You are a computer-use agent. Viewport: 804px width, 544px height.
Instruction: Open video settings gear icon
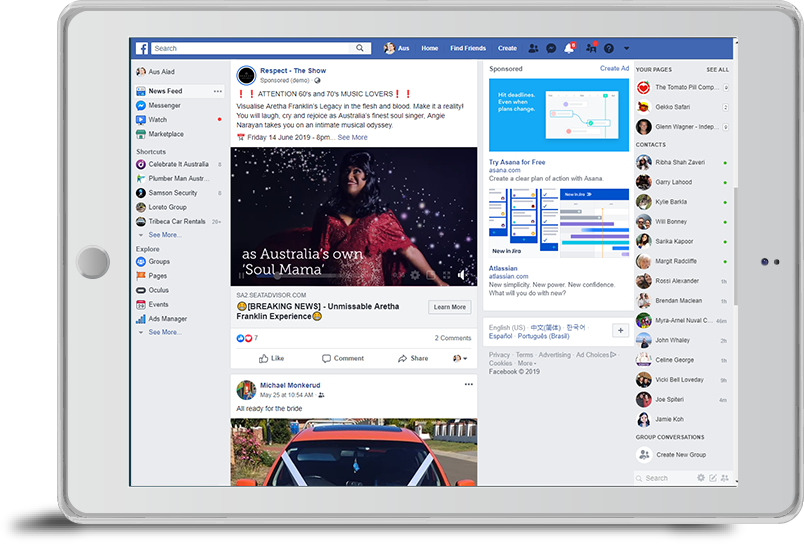(x=415, y=275)
